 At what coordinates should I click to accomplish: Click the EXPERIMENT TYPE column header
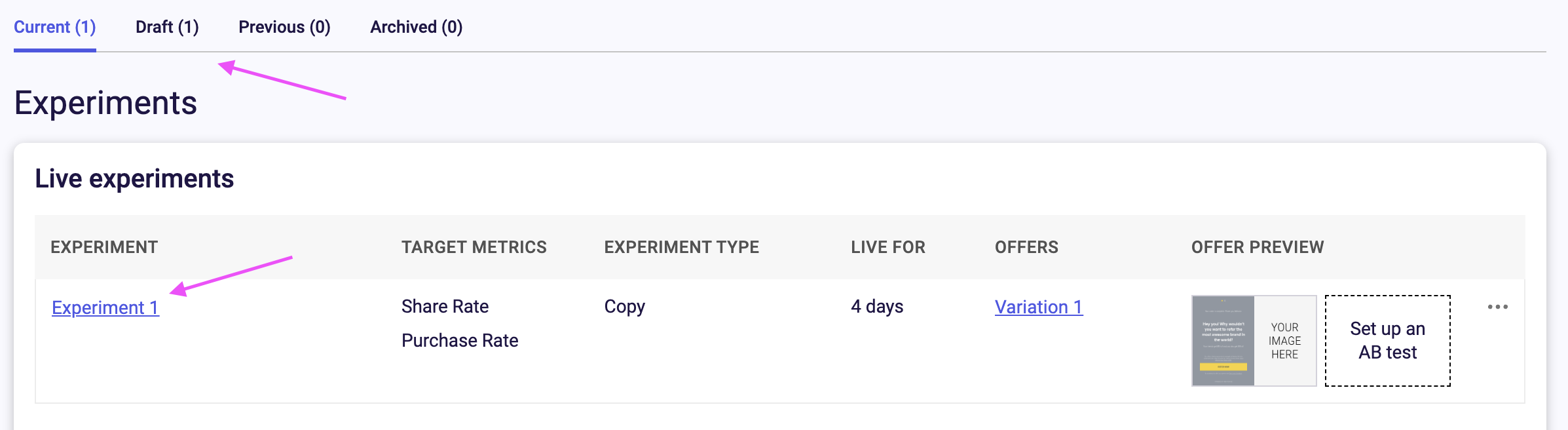(682, 247)
